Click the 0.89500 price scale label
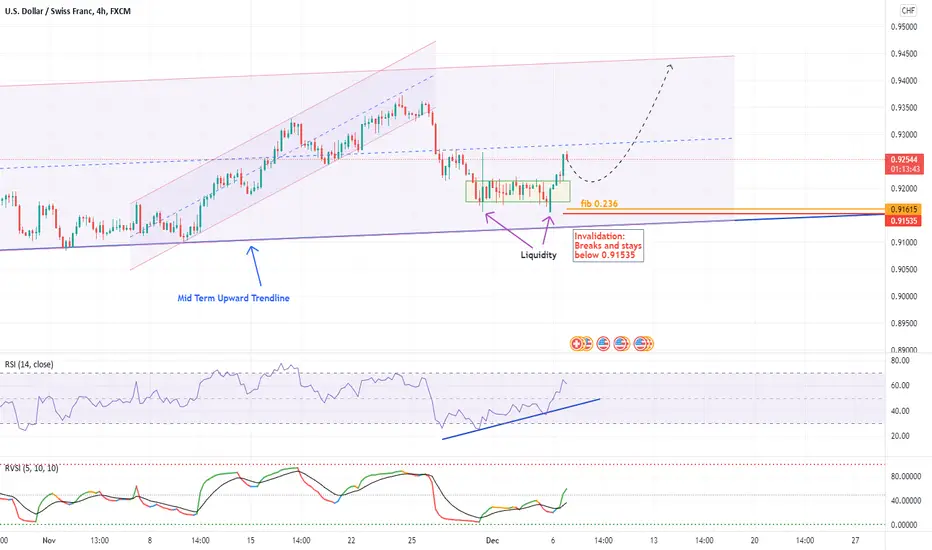Viewport: 932px width, 550px height. pyautogui.click(x=903, y=323)
